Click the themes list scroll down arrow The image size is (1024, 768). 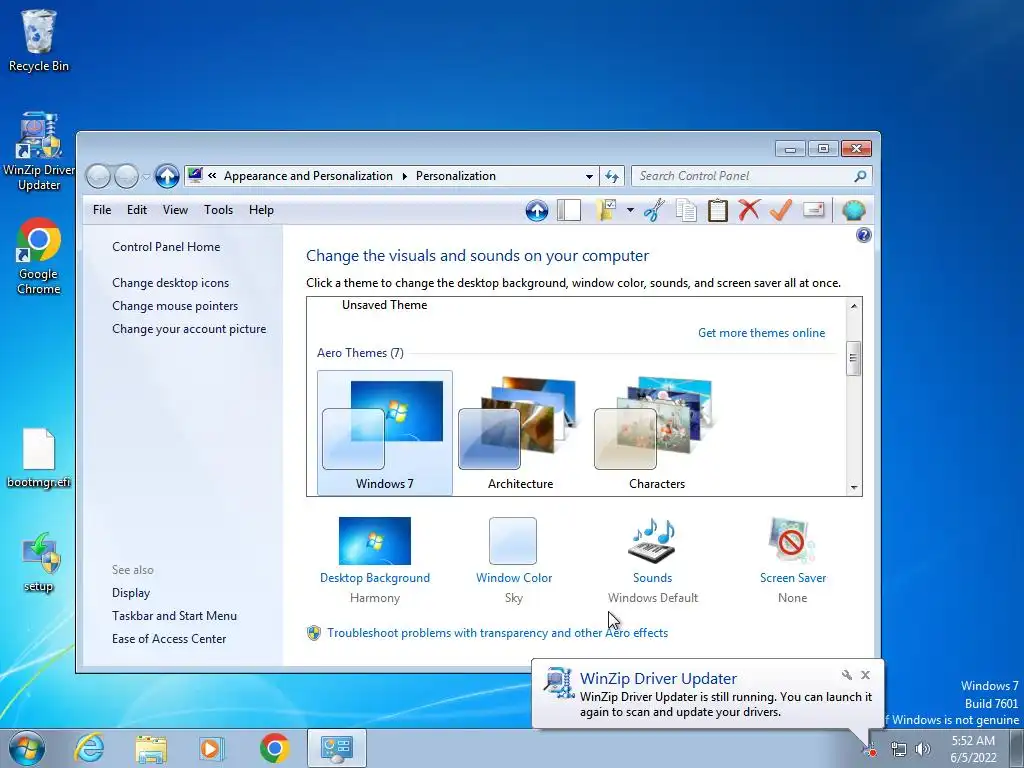(854, 488)
